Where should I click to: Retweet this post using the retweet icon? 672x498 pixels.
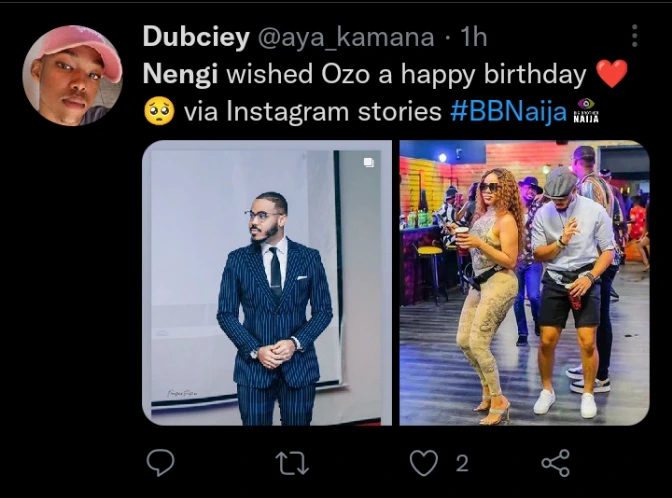pos(291,462)
